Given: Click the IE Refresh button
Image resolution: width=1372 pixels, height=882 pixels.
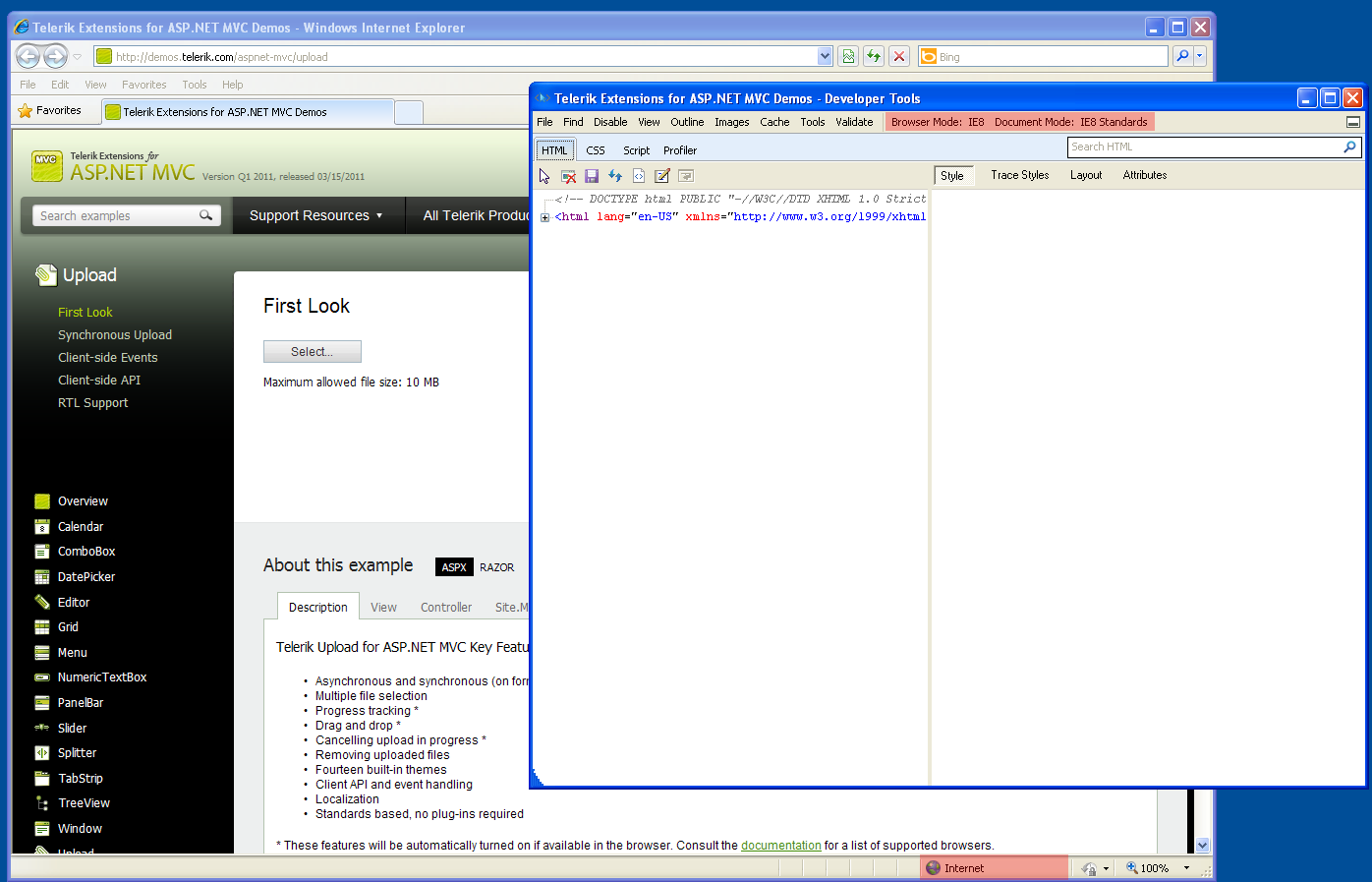Looking at the screenshot, I should 874,56.
